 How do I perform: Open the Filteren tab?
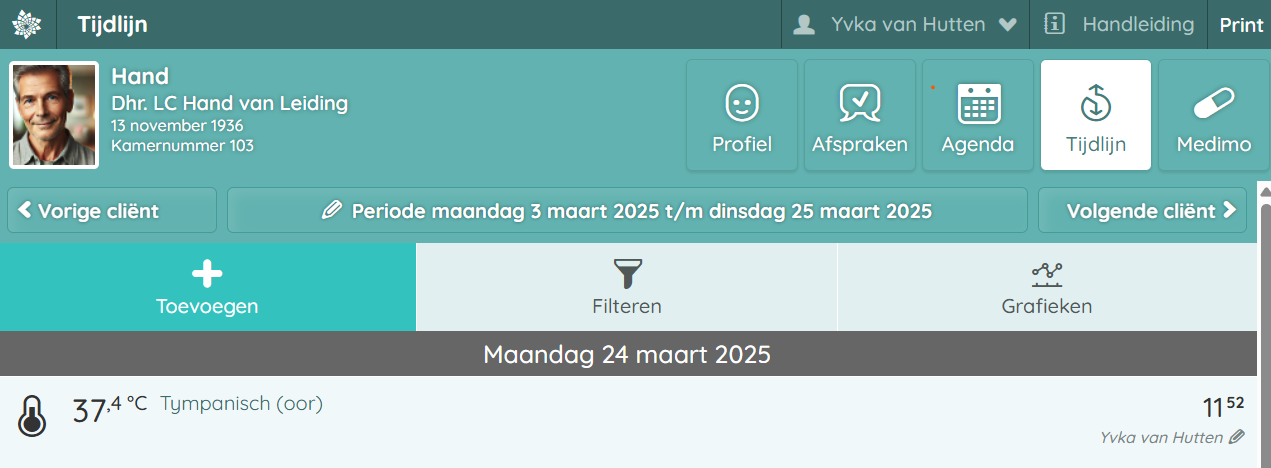pos(627,287)
